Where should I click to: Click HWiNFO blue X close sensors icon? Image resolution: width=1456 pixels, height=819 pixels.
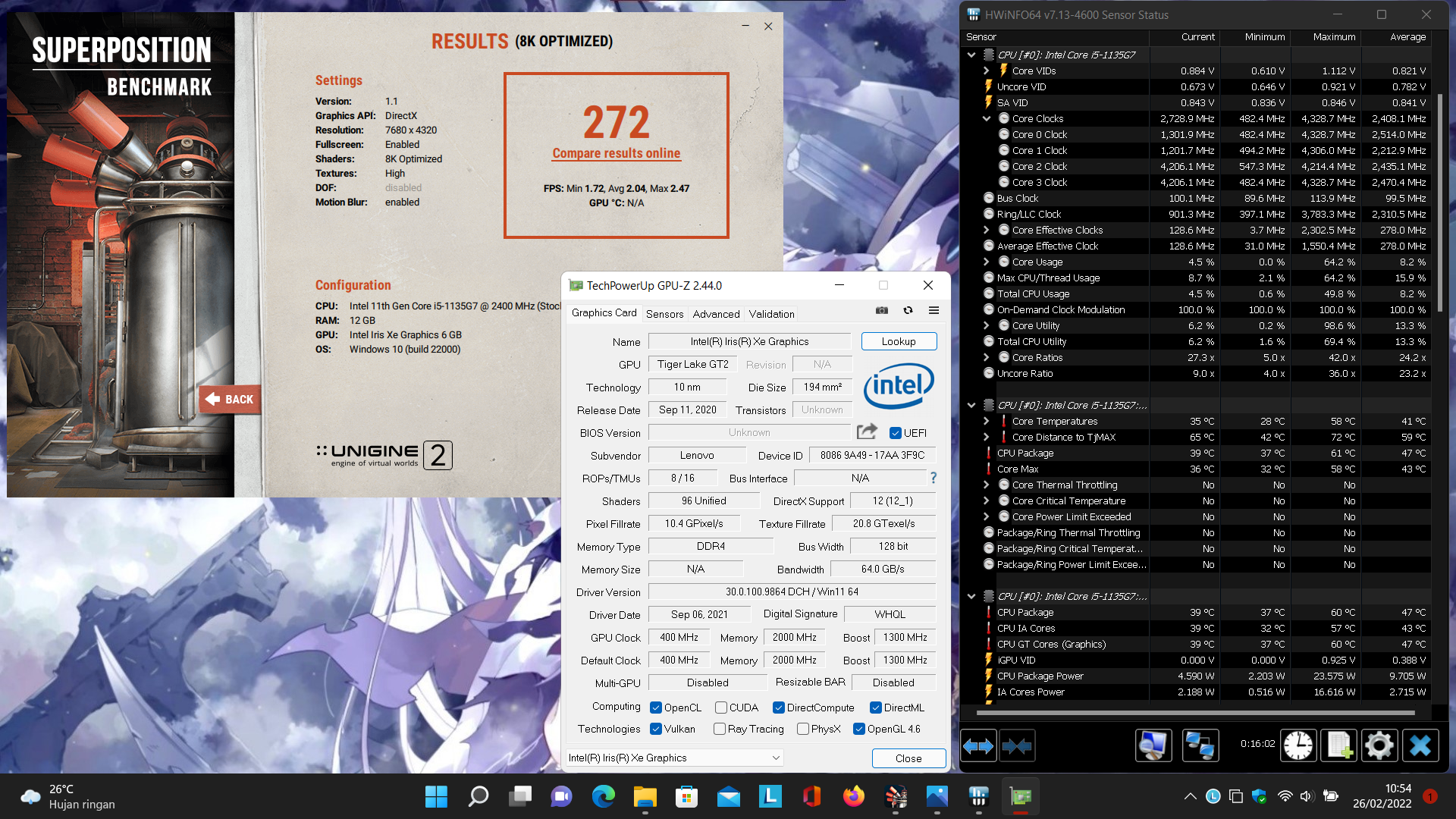1420,746
